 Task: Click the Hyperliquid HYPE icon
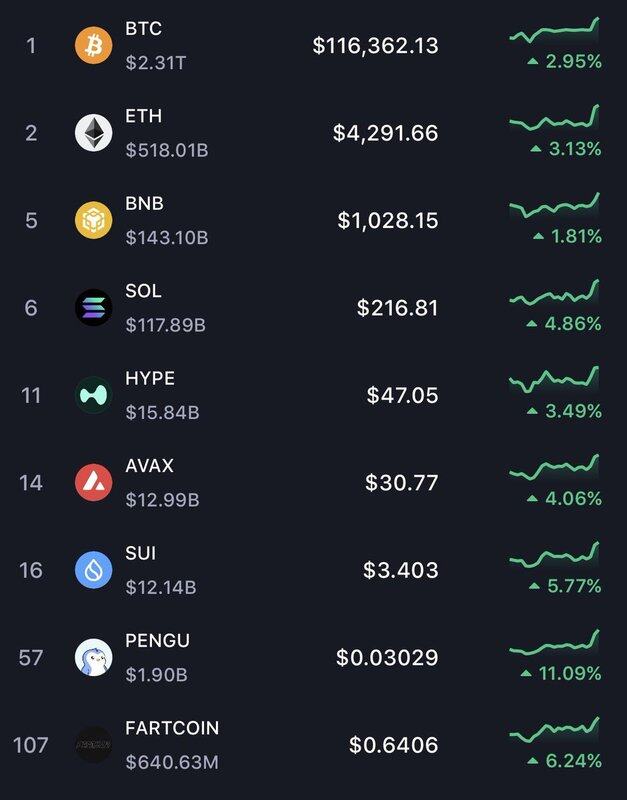click(94, 395)
